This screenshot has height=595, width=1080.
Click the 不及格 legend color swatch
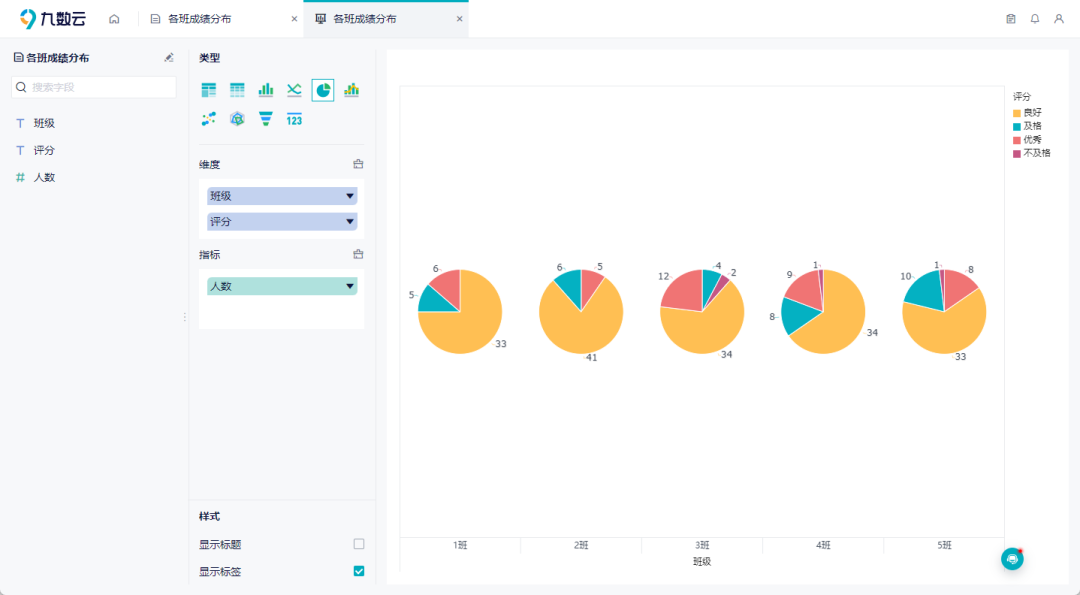click(1017, 153)
